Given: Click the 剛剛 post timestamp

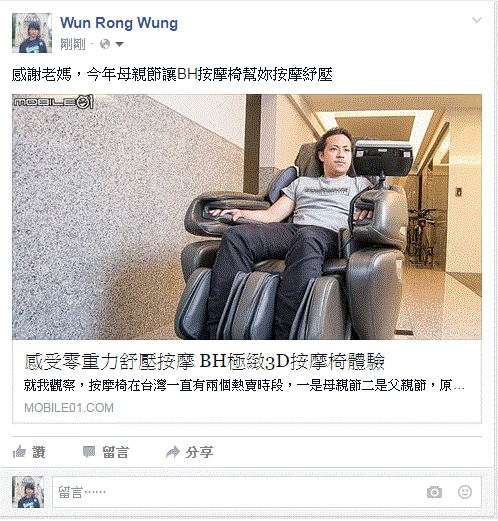Looking at the screenshot, I should pos(73,44).
